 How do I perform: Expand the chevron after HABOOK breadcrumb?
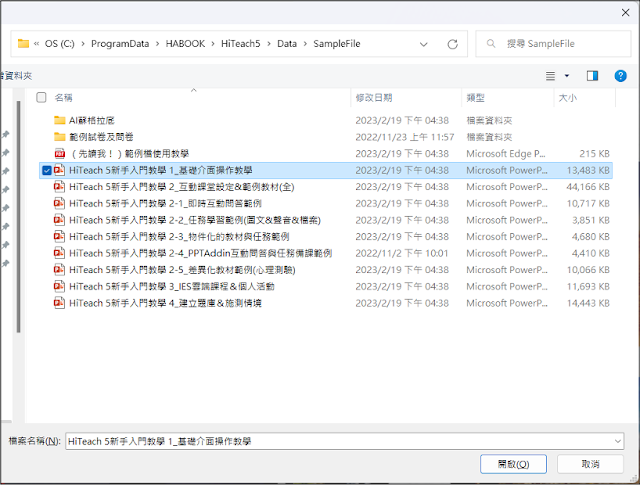point(213,44)
